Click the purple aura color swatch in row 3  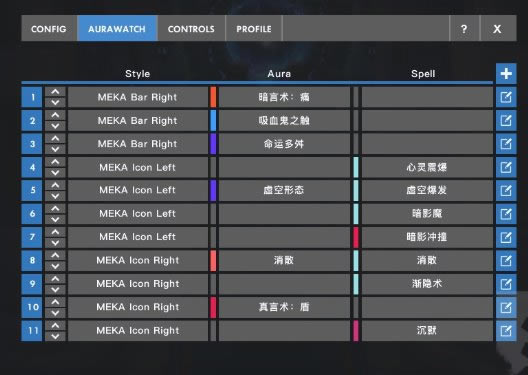point(213,144)
